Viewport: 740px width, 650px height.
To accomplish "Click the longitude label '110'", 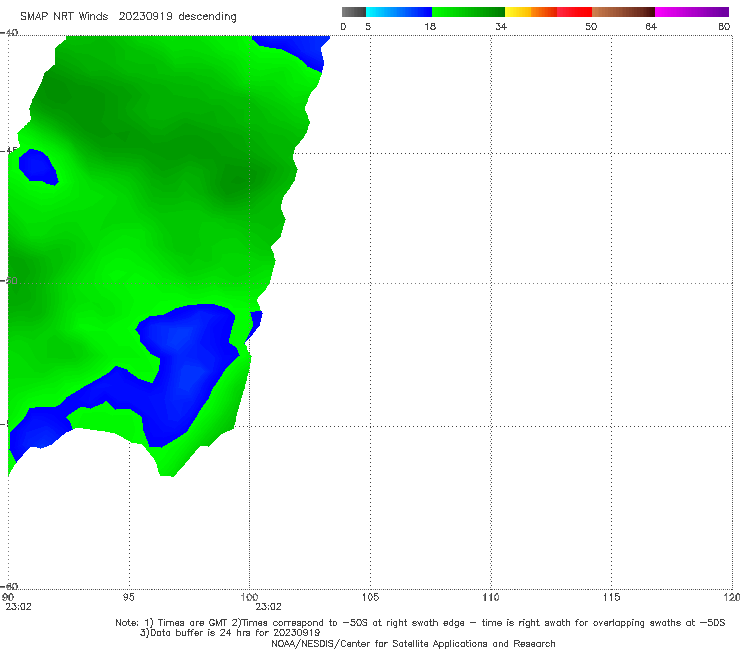I will (491, 597).
